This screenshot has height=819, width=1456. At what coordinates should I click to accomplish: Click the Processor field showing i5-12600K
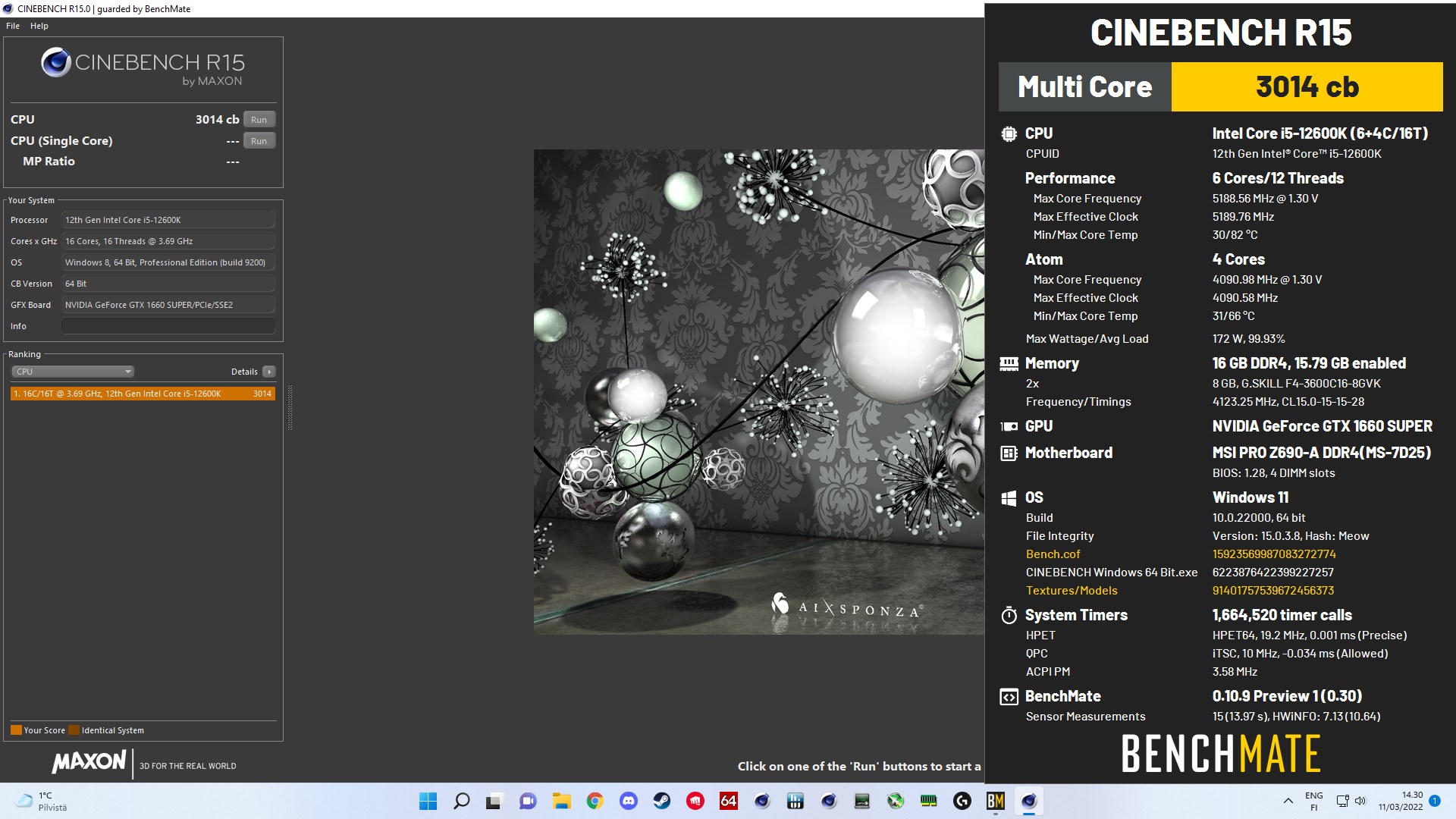pyautogui.click(x=168, y=220)
